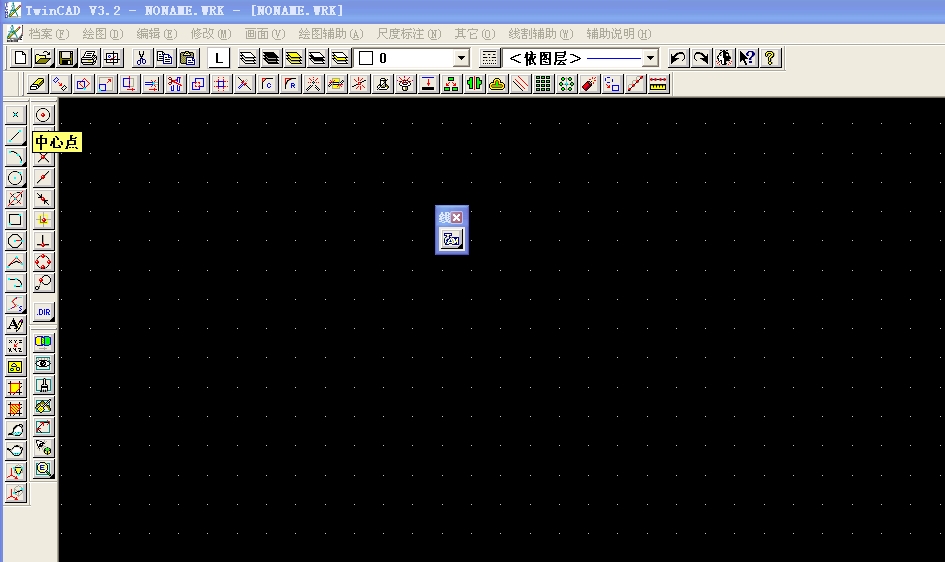The height and width of the screenshot is (562, 945).
Task: Open the layer number dropdown showing 0
Action: 461,58
